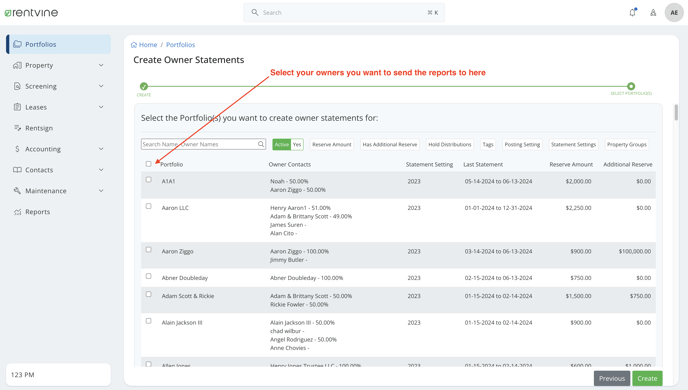
Task: Click the vertical scrollbar of the portfolio list
Action: [676, 112]
